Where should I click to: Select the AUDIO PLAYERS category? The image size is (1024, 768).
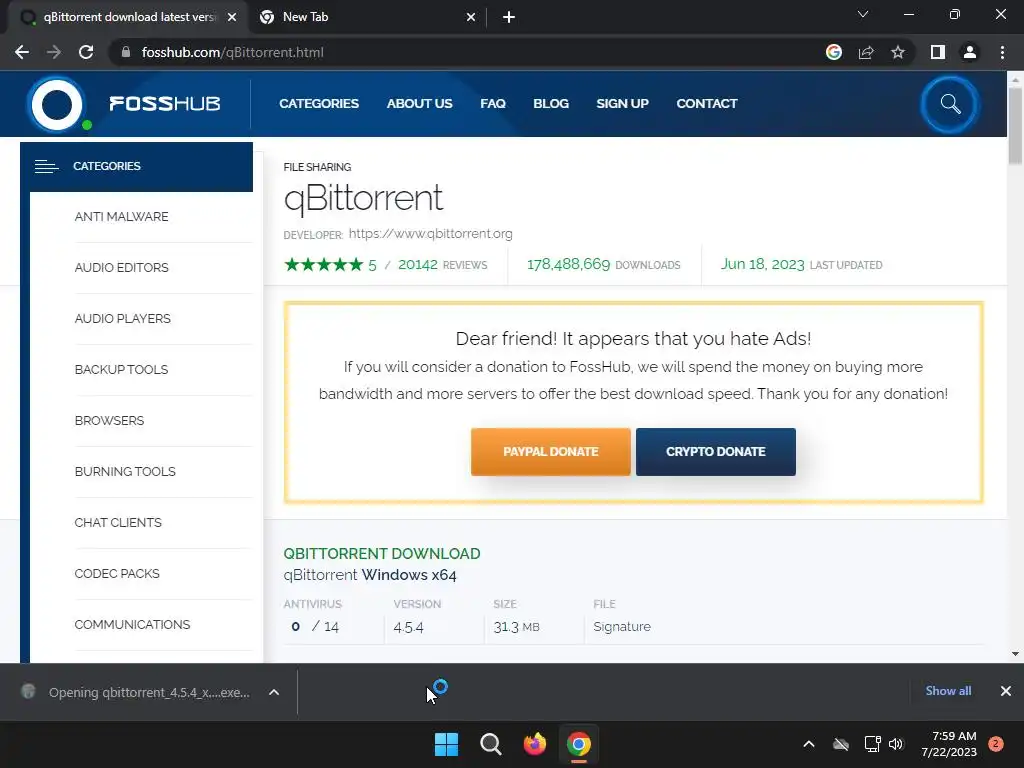123,319
